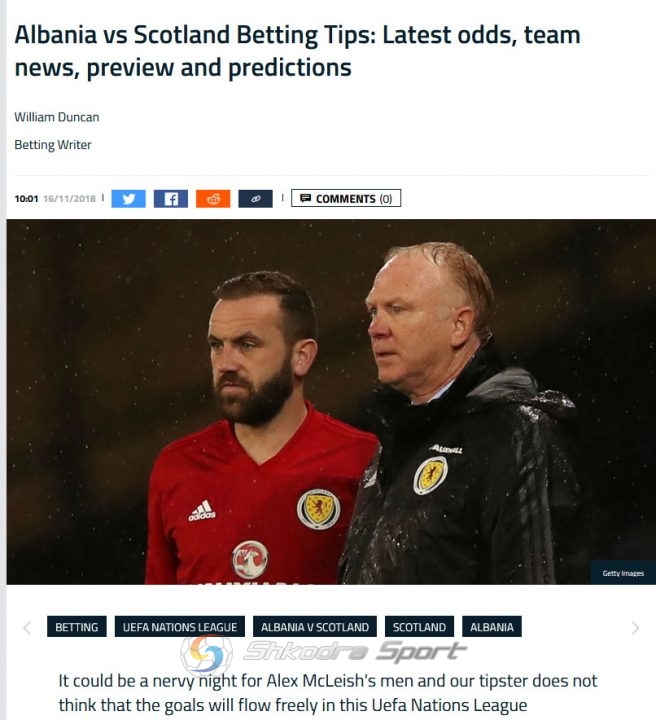Select the ALBANIA V SCOTLAND tag
Image resolution: width=656 pixels, height=720 pixels.
[x=315, y=627]
